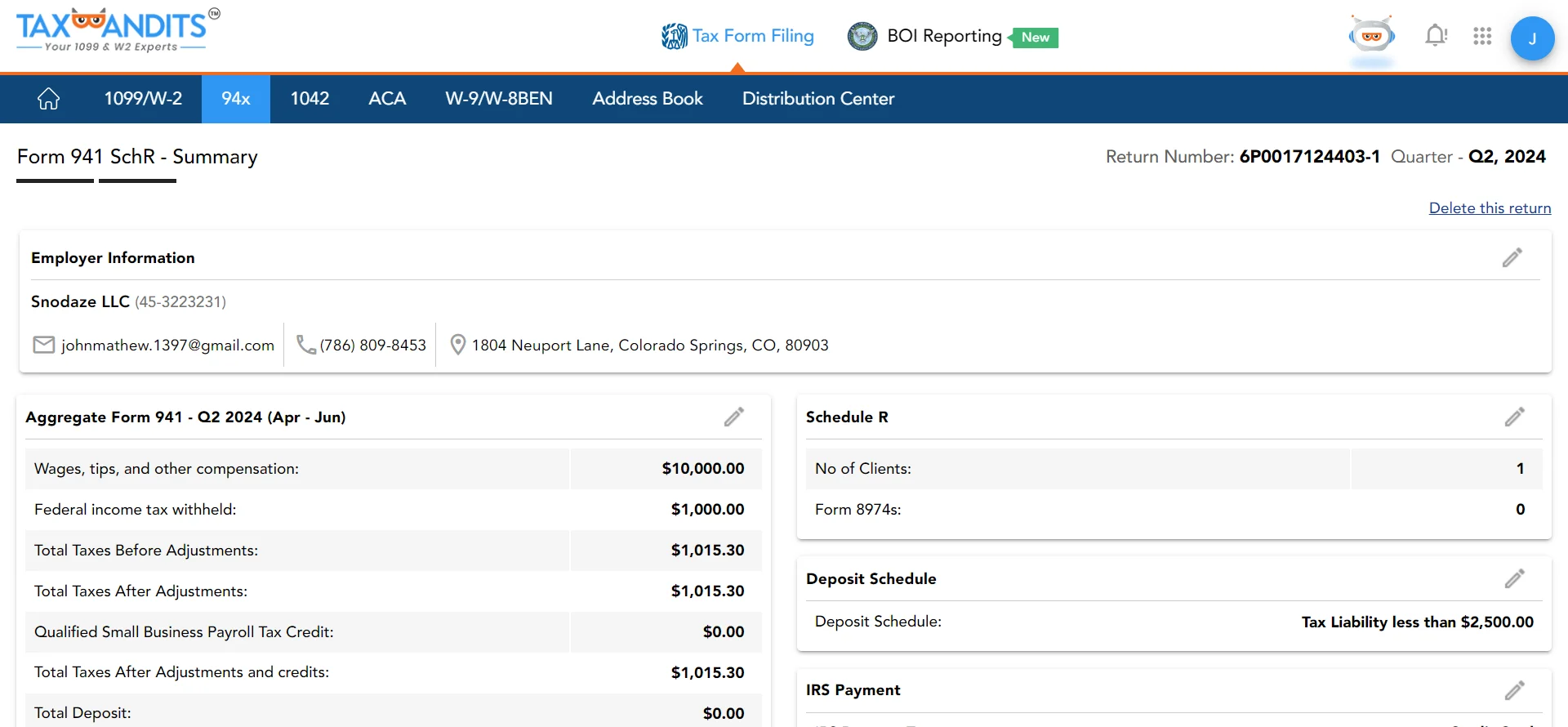Select the 94x navigation tab
1568x727 pixels.
(235, 99)
